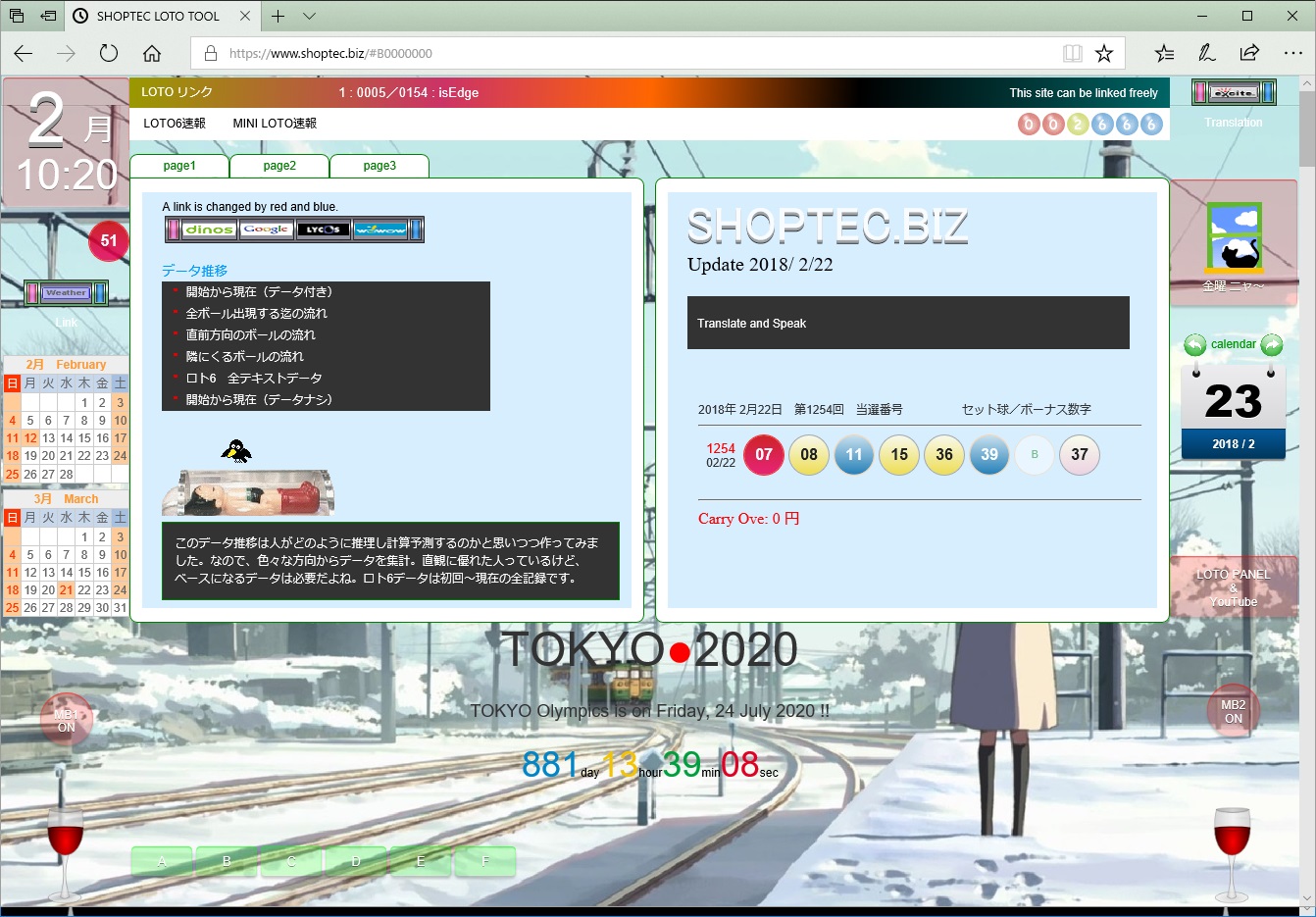Refresh the current page
Screen dimensions: 1316x917
tap(109, 53)
